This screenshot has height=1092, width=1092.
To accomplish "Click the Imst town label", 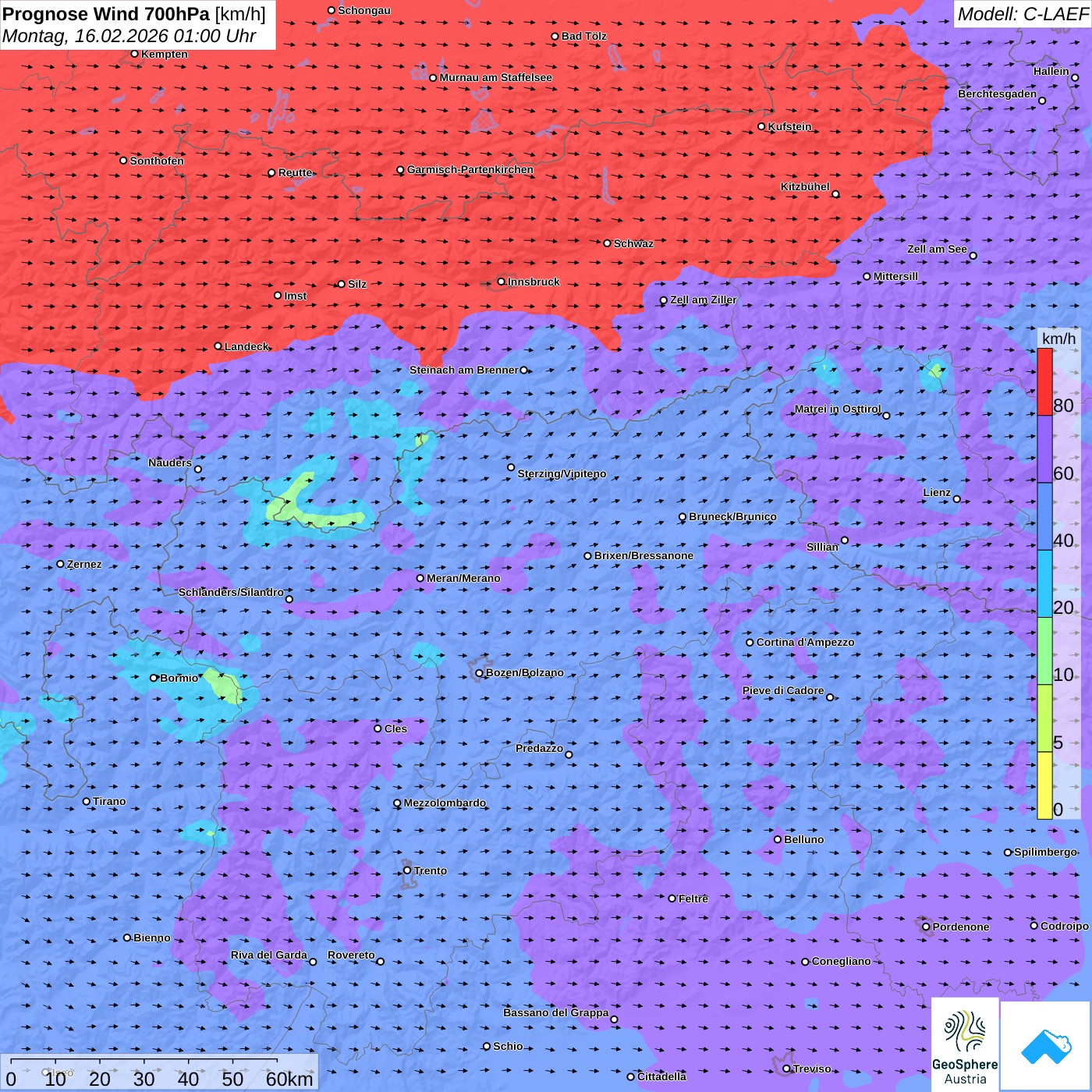I will (x=295, y=296).
